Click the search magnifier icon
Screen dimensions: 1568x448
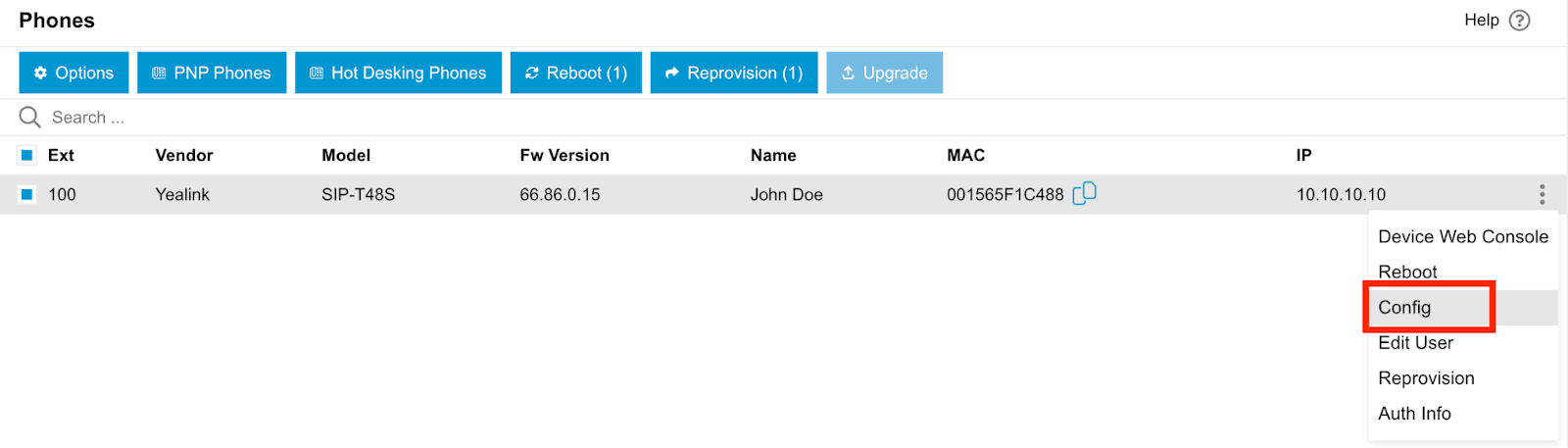coord(30,118)
